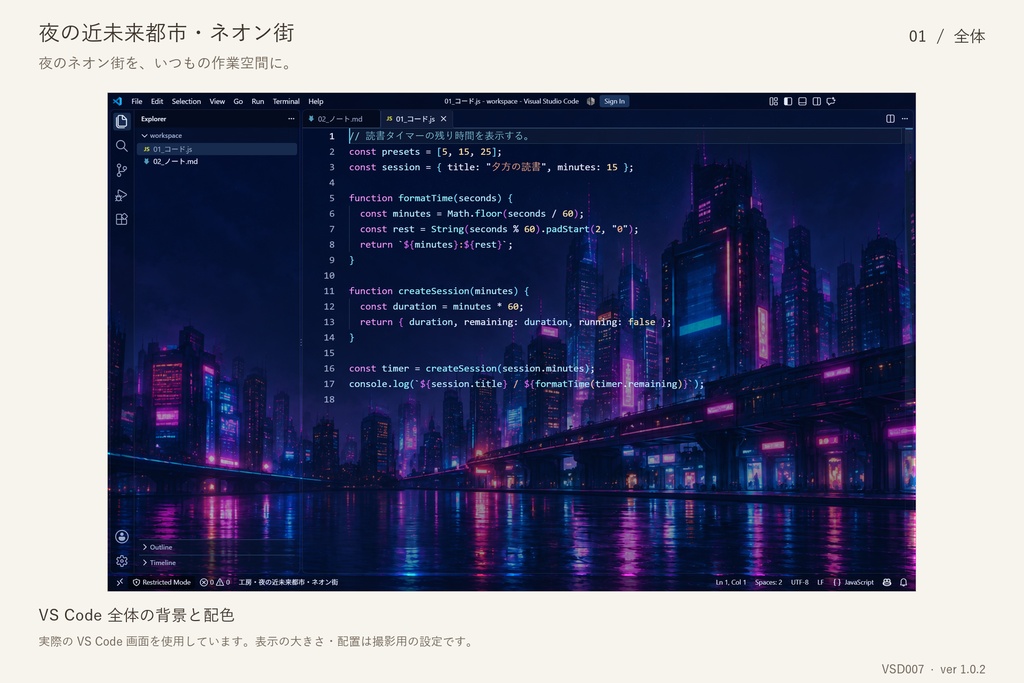Open the File menu
The image size is (1024, 683).
pyautogui.click(x=136, y=101)
